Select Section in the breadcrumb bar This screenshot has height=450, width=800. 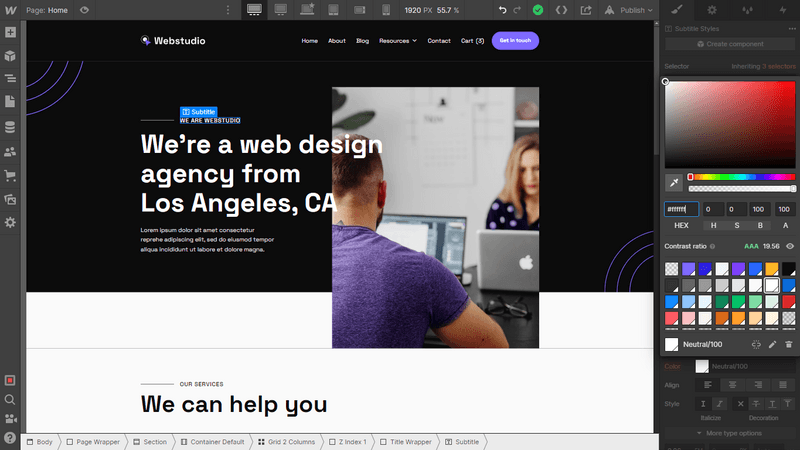click(x=151, y=442)
